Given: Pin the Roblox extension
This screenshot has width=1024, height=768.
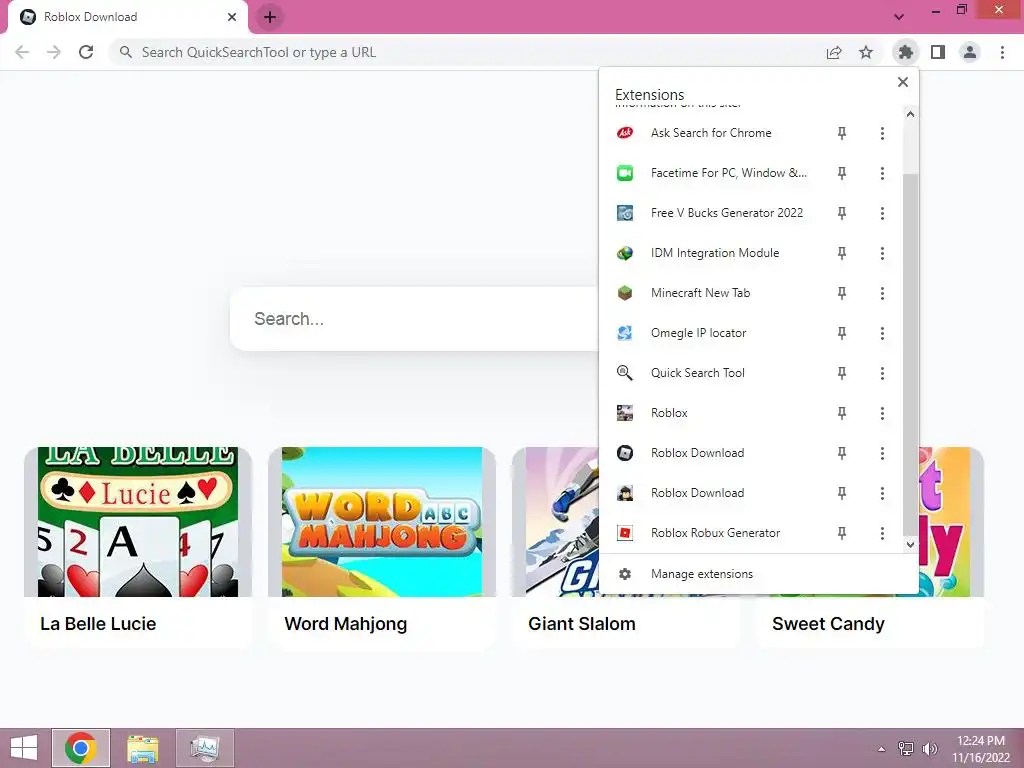Looking at the screenshot, I should (x=842, y=413).
